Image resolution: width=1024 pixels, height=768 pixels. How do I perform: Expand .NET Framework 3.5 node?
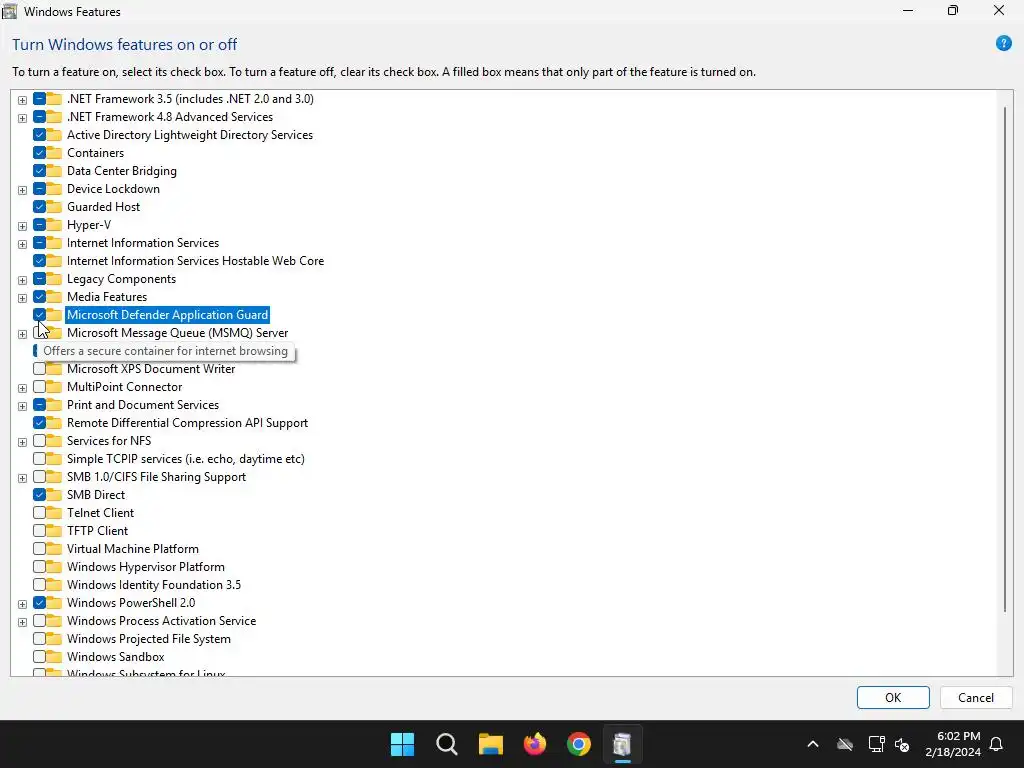click(x=22, y=100)
